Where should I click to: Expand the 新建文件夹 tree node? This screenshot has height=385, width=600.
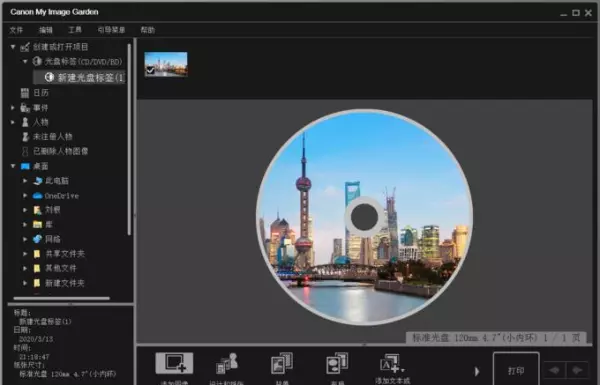pyautogui.click(x=25, y=283)
